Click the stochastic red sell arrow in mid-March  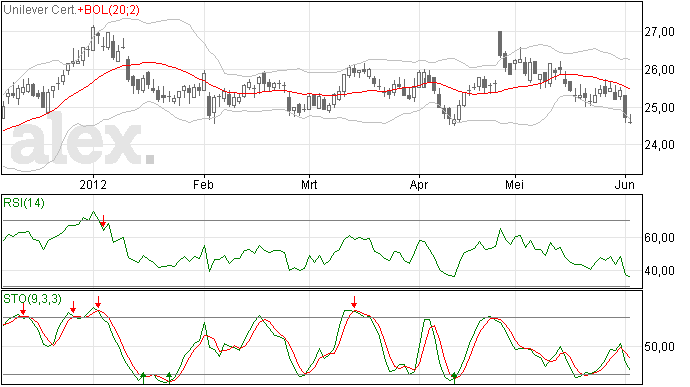point(354,302)
